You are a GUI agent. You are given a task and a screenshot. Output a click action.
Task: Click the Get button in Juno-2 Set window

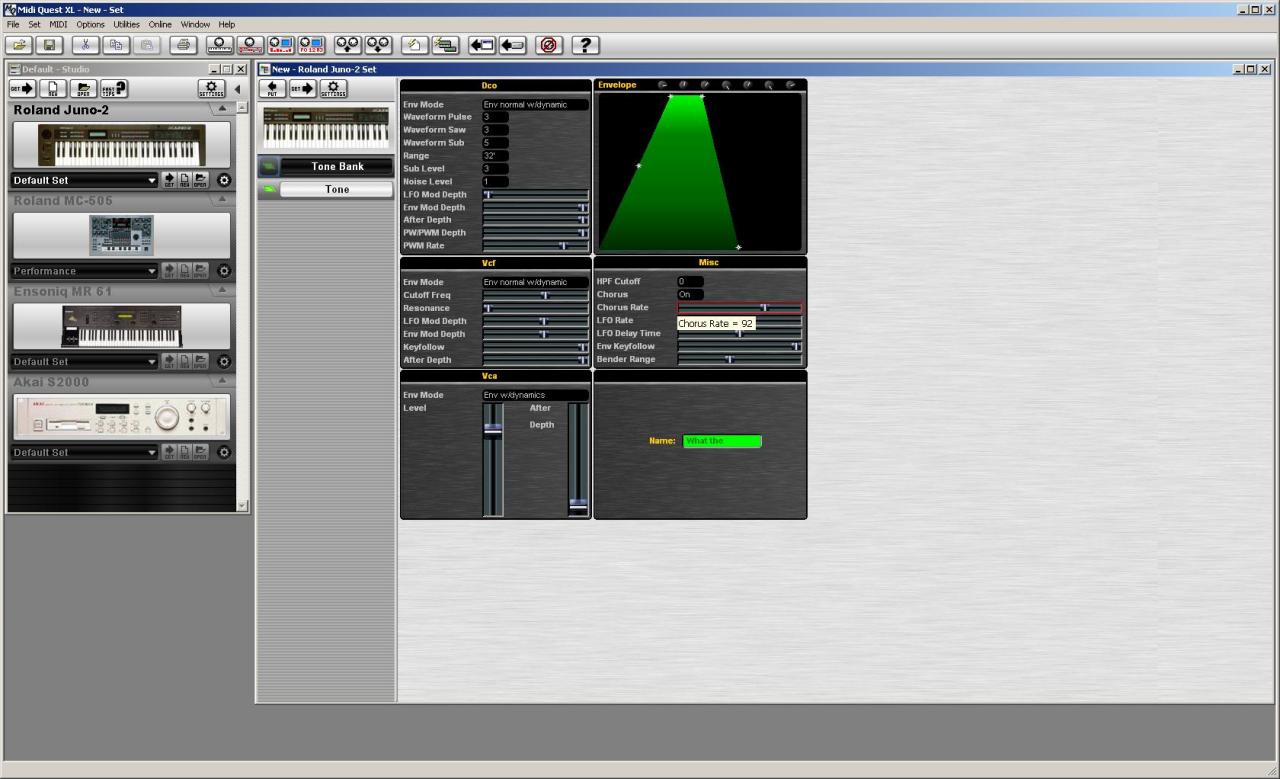[x=303, y=89]
